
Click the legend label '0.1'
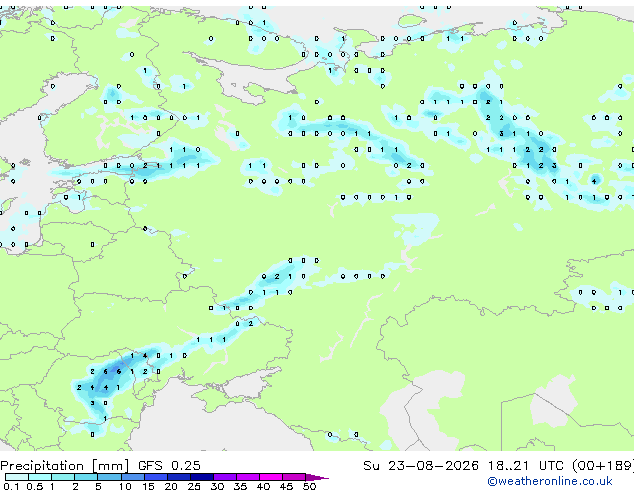coord(11,486)
